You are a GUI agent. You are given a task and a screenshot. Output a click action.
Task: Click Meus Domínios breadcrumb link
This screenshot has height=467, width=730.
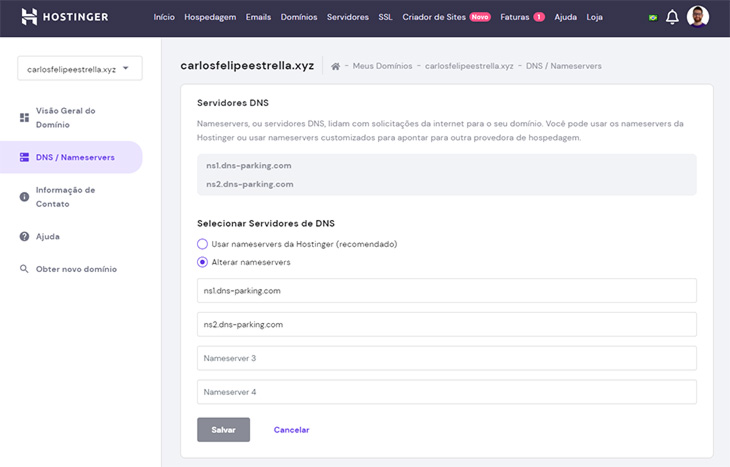tap(383, 66)
